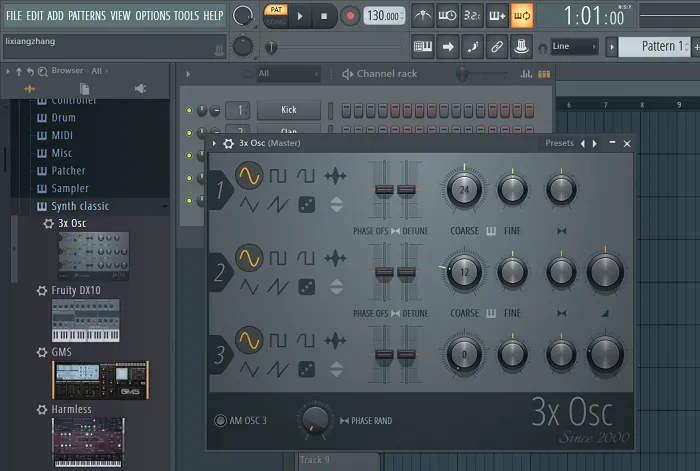Viewport: 700px width, 471px height.
Task: Open the Line snap dropdown
Action: 574,46
